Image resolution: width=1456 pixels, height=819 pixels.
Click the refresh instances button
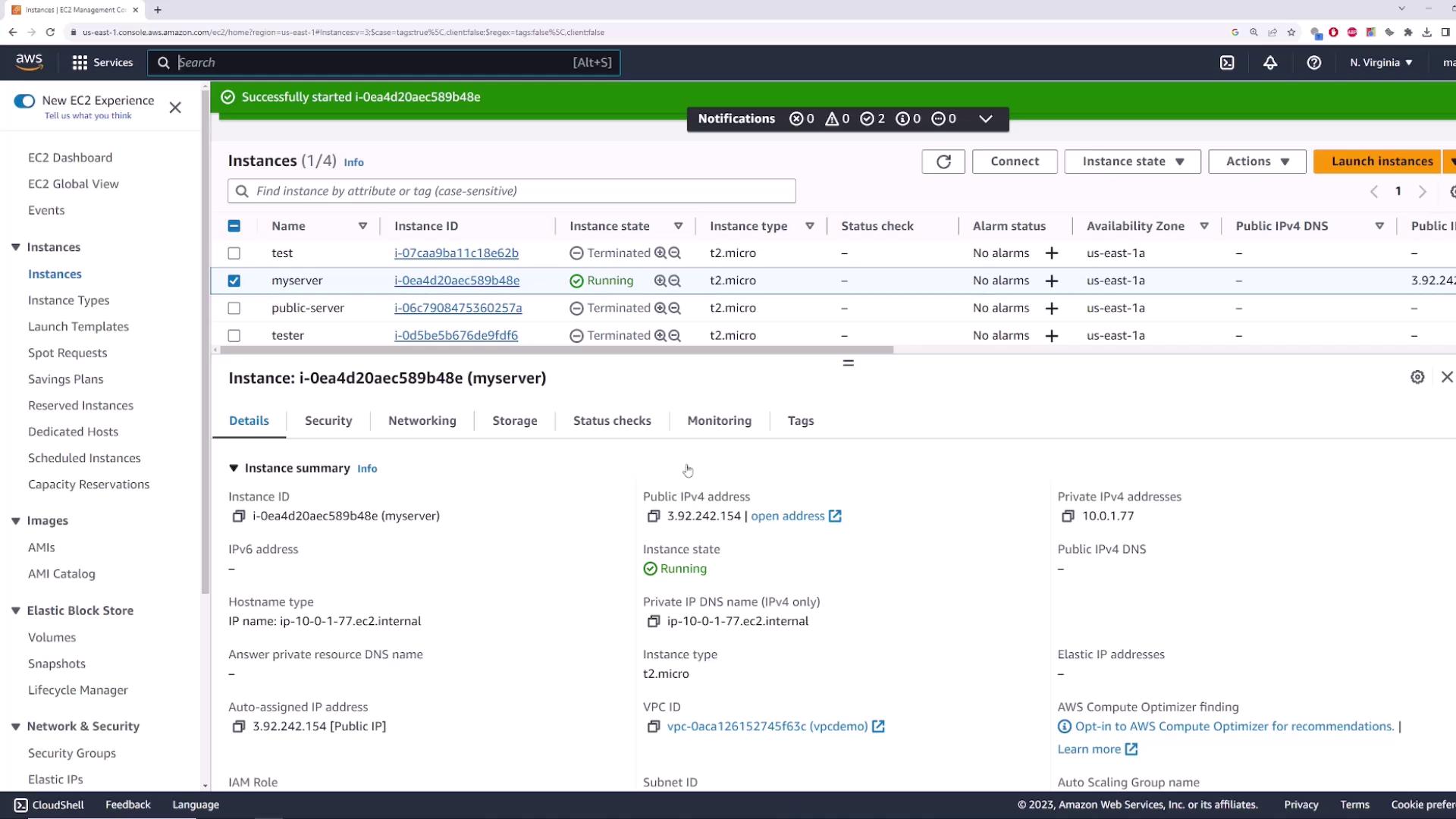pyautogui.click(x=943, y=162)
